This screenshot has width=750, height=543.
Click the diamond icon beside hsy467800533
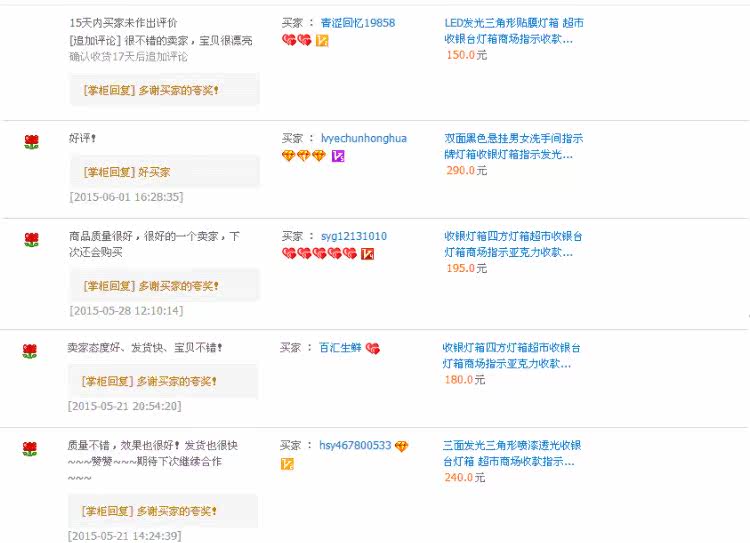(401, 446)
